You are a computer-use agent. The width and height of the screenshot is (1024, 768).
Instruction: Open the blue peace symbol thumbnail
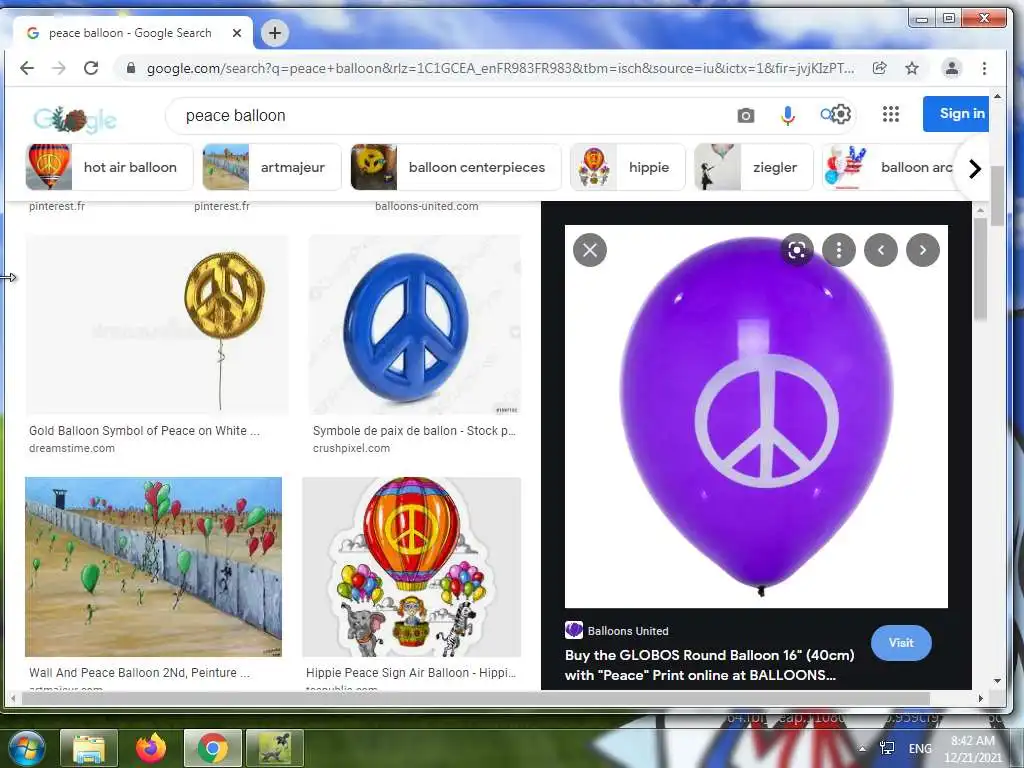pyautogui.click(x=415, y=325)
